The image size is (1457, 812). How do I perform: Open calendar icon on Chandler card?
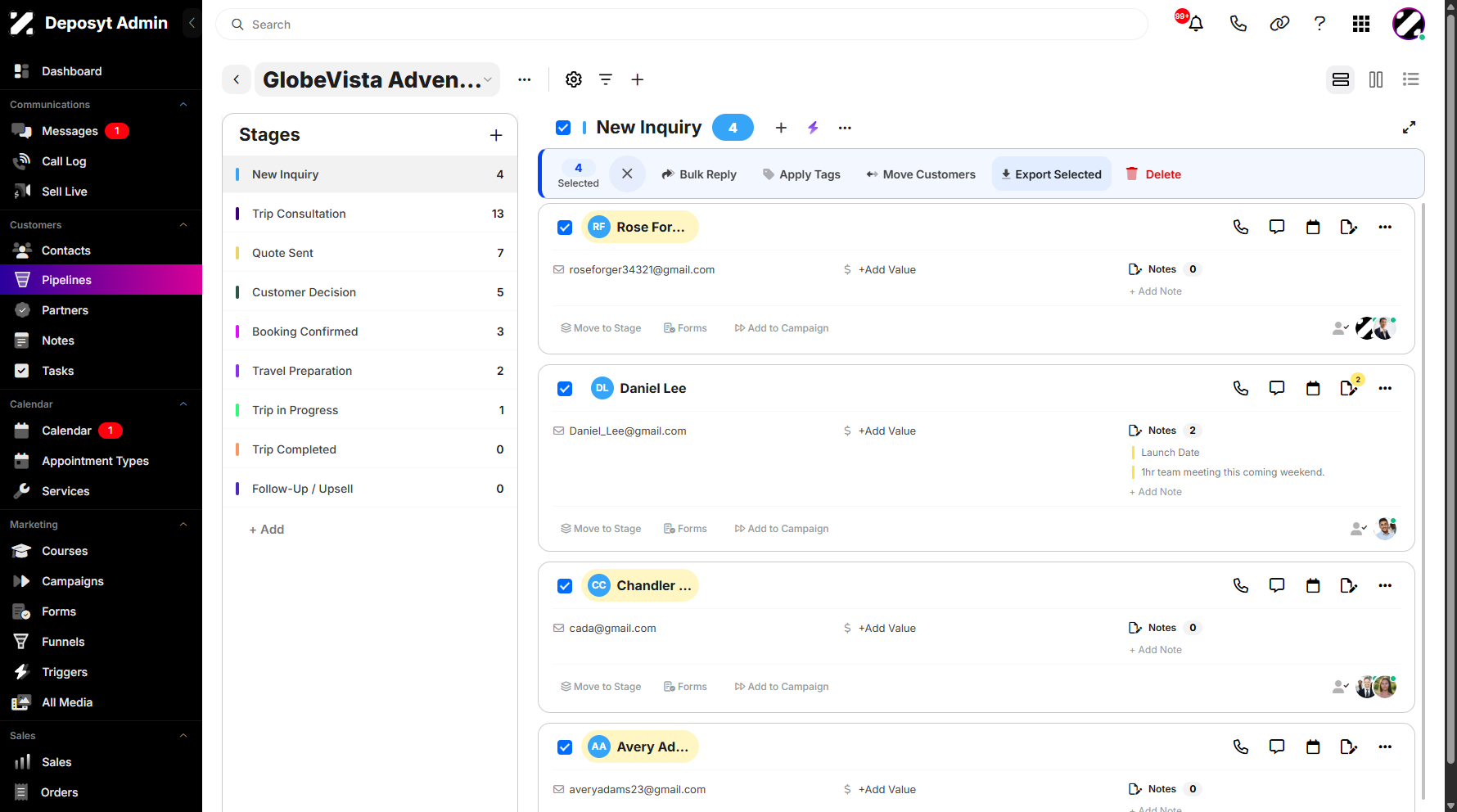pos(1313,585)
